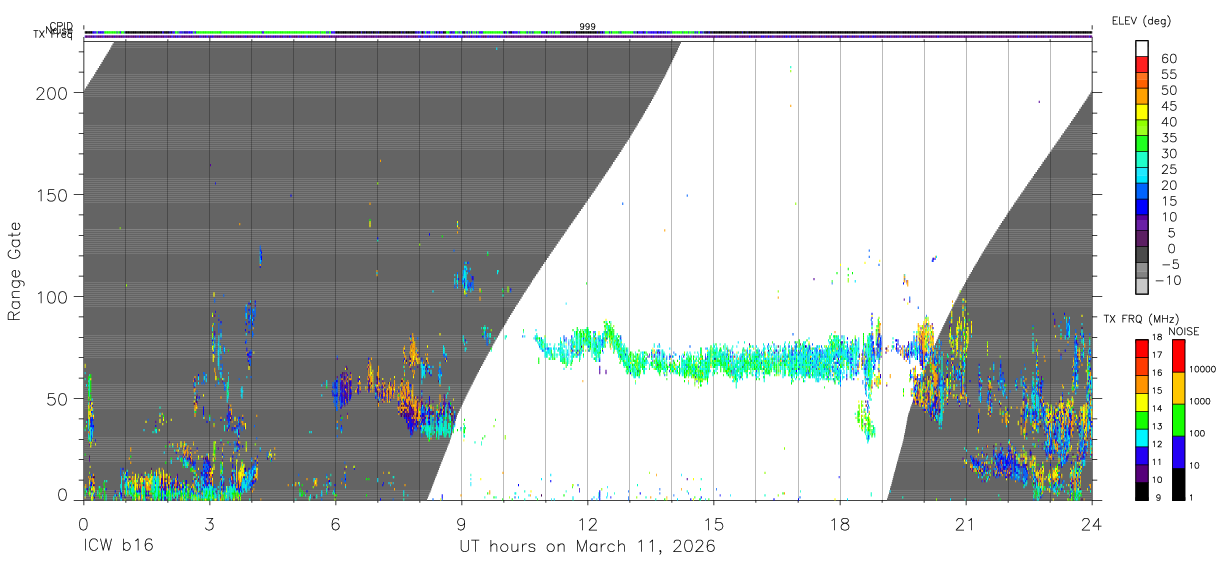The image size is (1228, 567).
Task: Click the "30" elevation colorbar label
Action: coord(1168,154)
